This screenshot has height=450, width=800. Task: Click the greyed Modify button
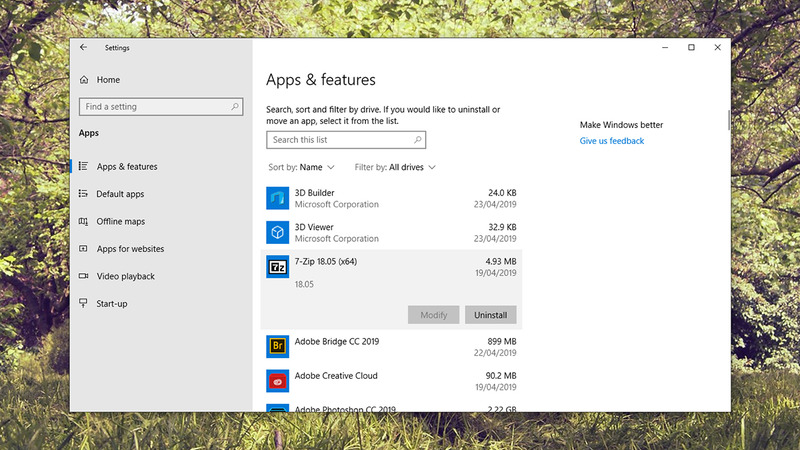click(434, 315)
